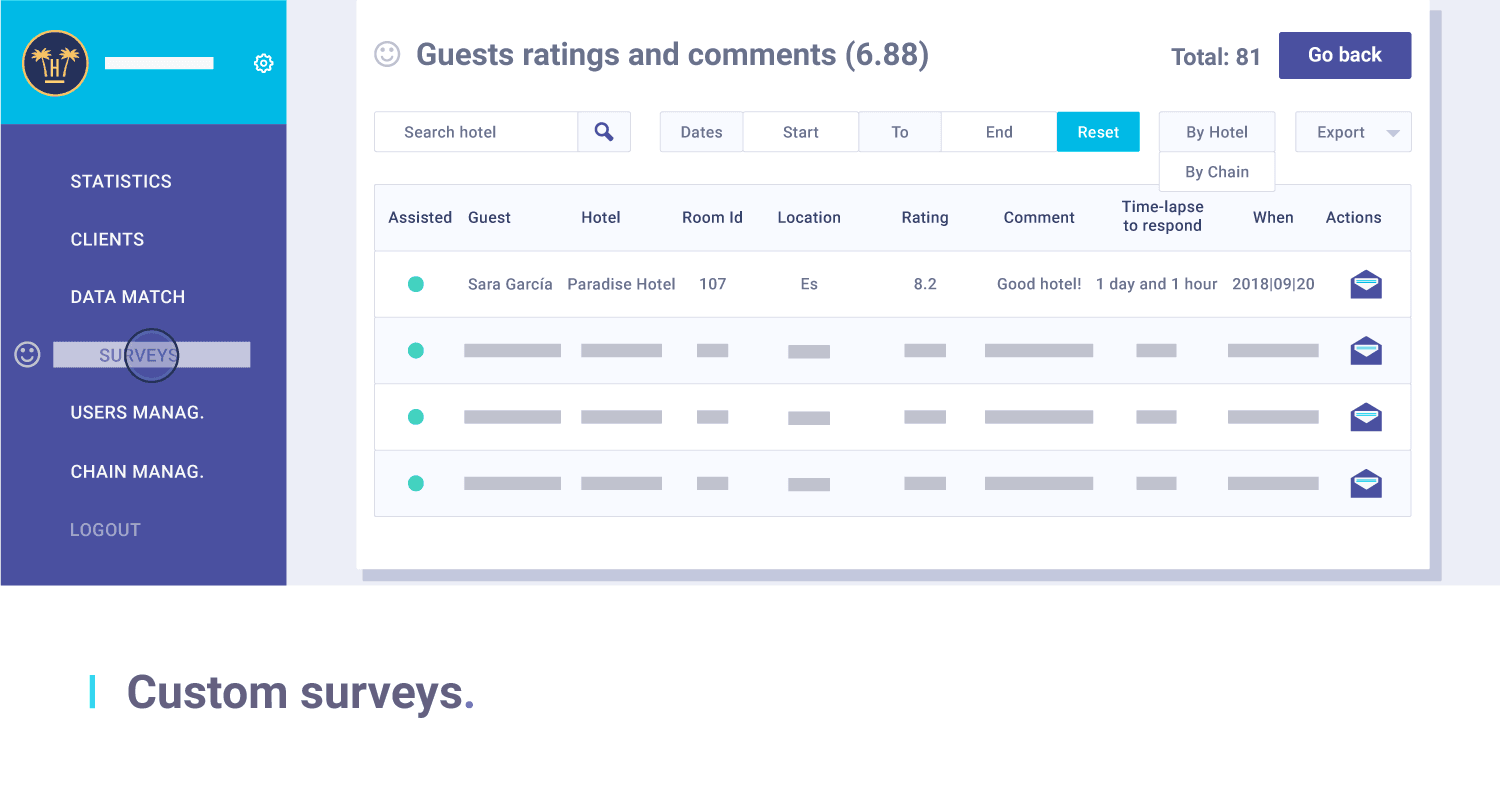Toggle the assisted indicator on the third row
Screen dimensions: 1500x800
[416, 417]
